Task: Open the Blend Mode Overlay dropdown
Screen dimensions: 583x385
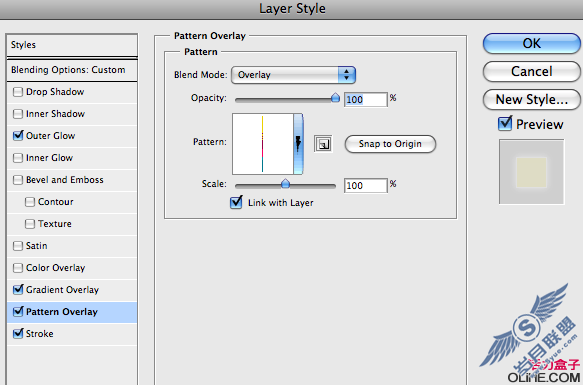Action: pyautogui.click(x=293, y=75)
